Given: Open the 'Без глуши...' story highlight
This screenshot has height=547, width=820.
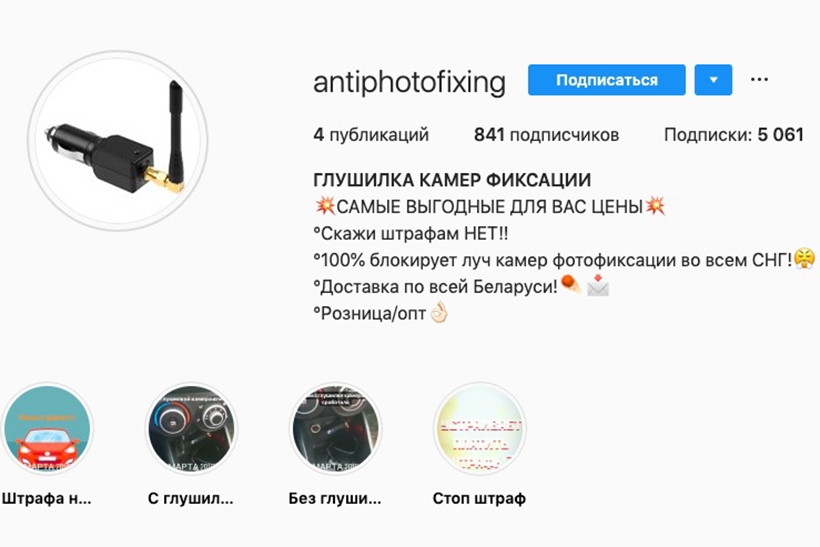Looking at the screenshot, I should coord(335,429).
